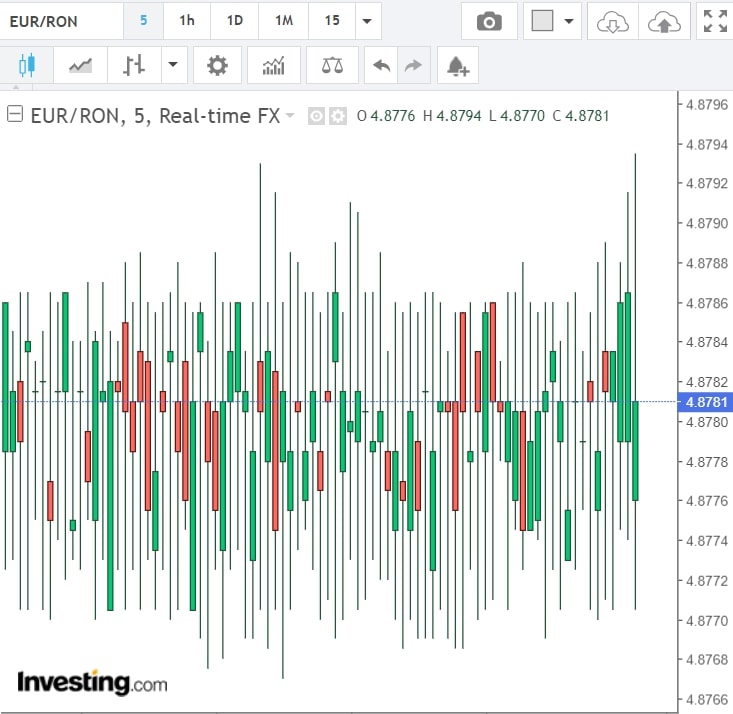Take a chart snapshot with camera icon
733x714 pixels.
[x=489, y=21]
